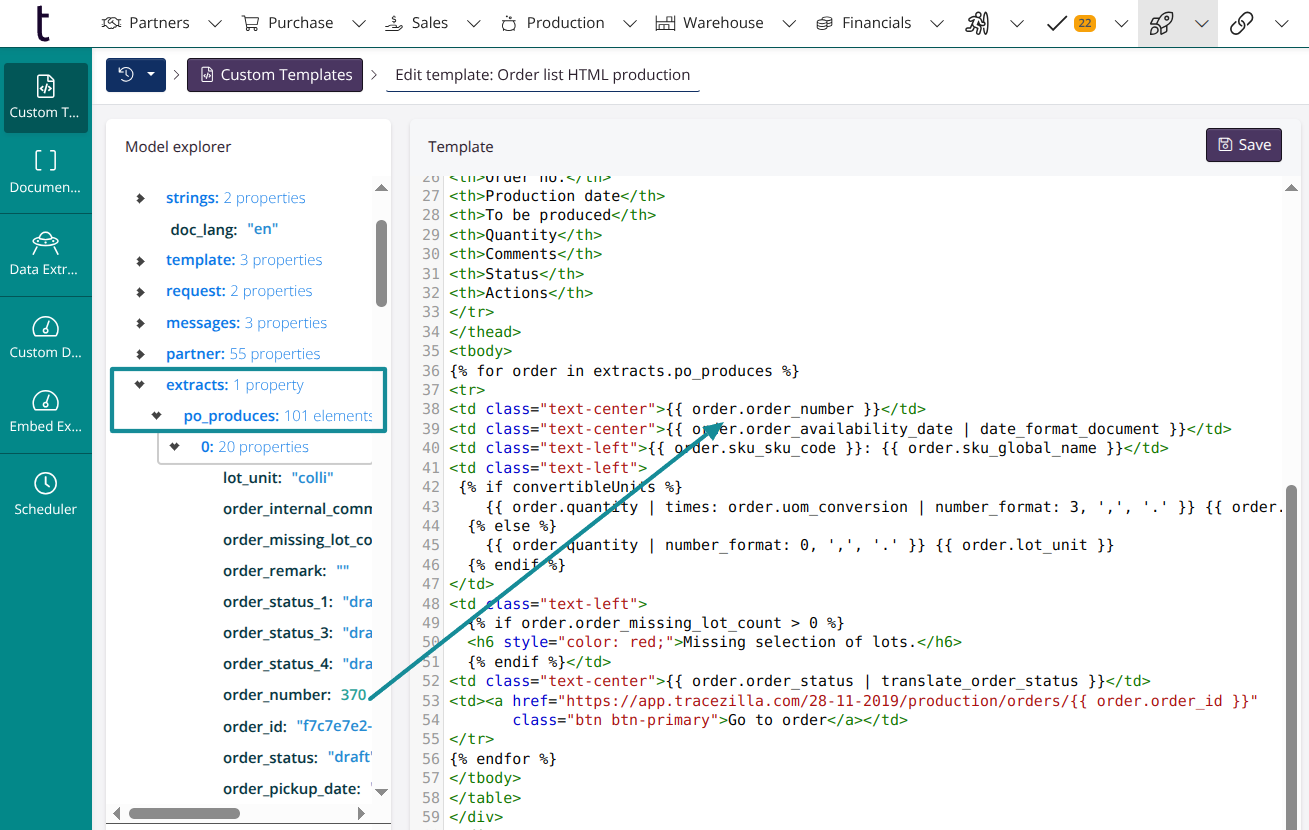The height and width of the screenshot is (830, 1309).
Task: Open Custom Templates in the sidebar
Action: (46, 97)
